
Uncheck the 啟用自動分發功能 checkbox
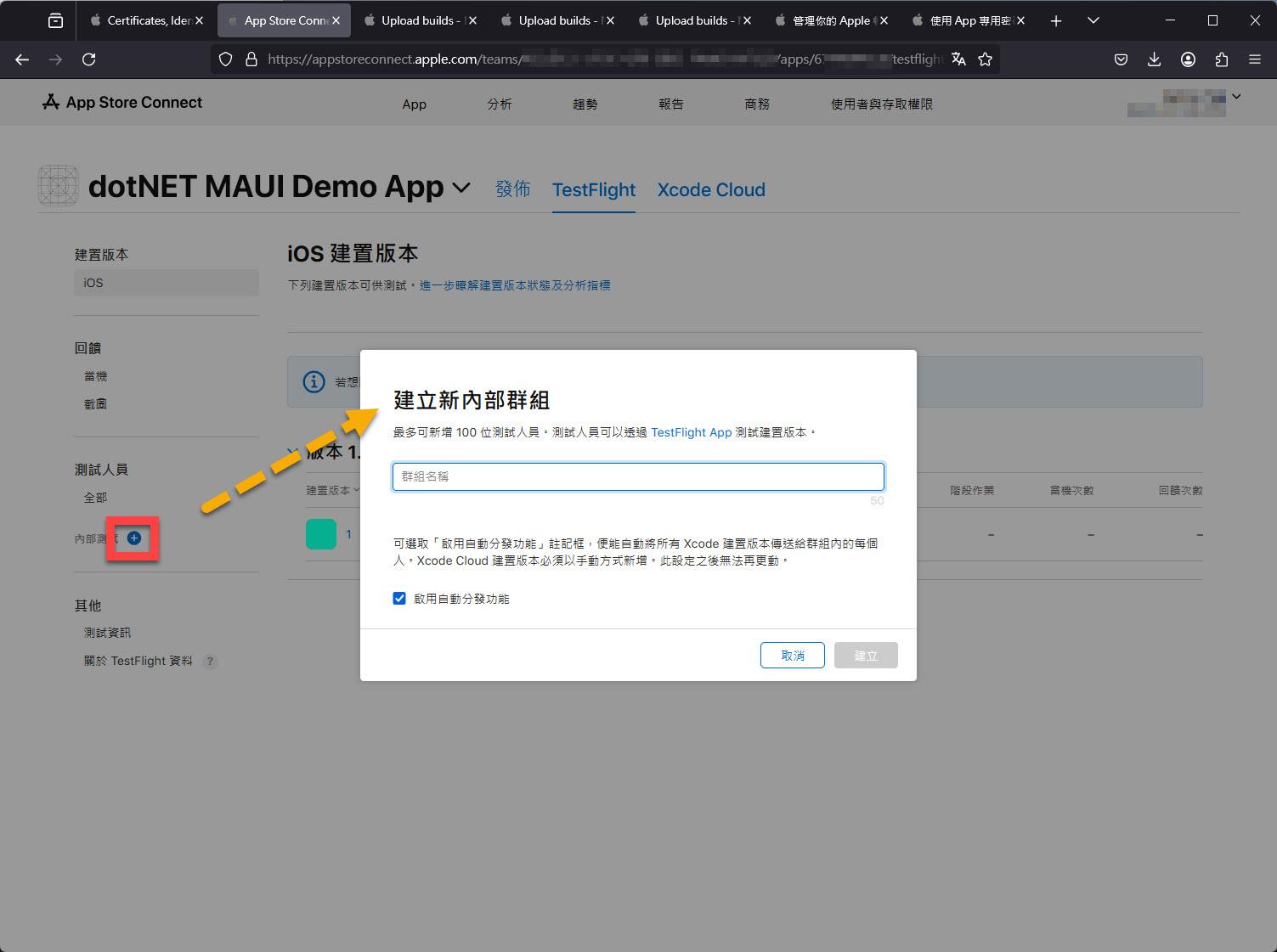pos(399,599)
